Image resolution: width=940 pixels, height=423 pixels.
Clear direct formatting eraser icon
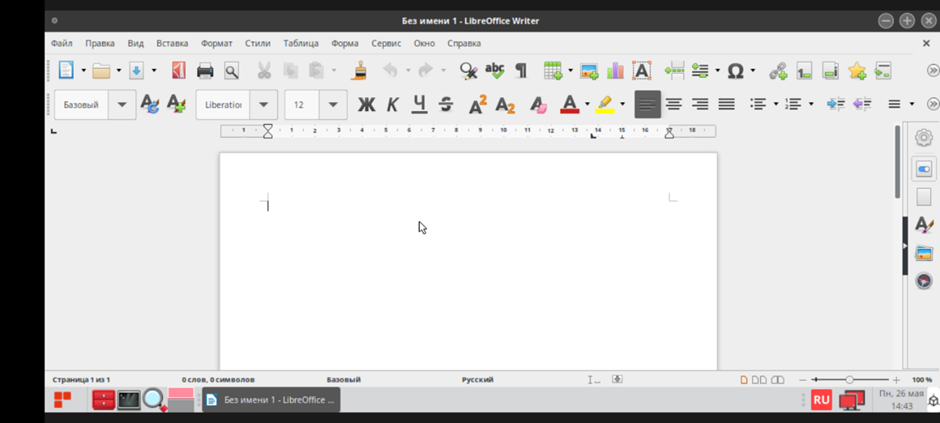click(539, 105)
